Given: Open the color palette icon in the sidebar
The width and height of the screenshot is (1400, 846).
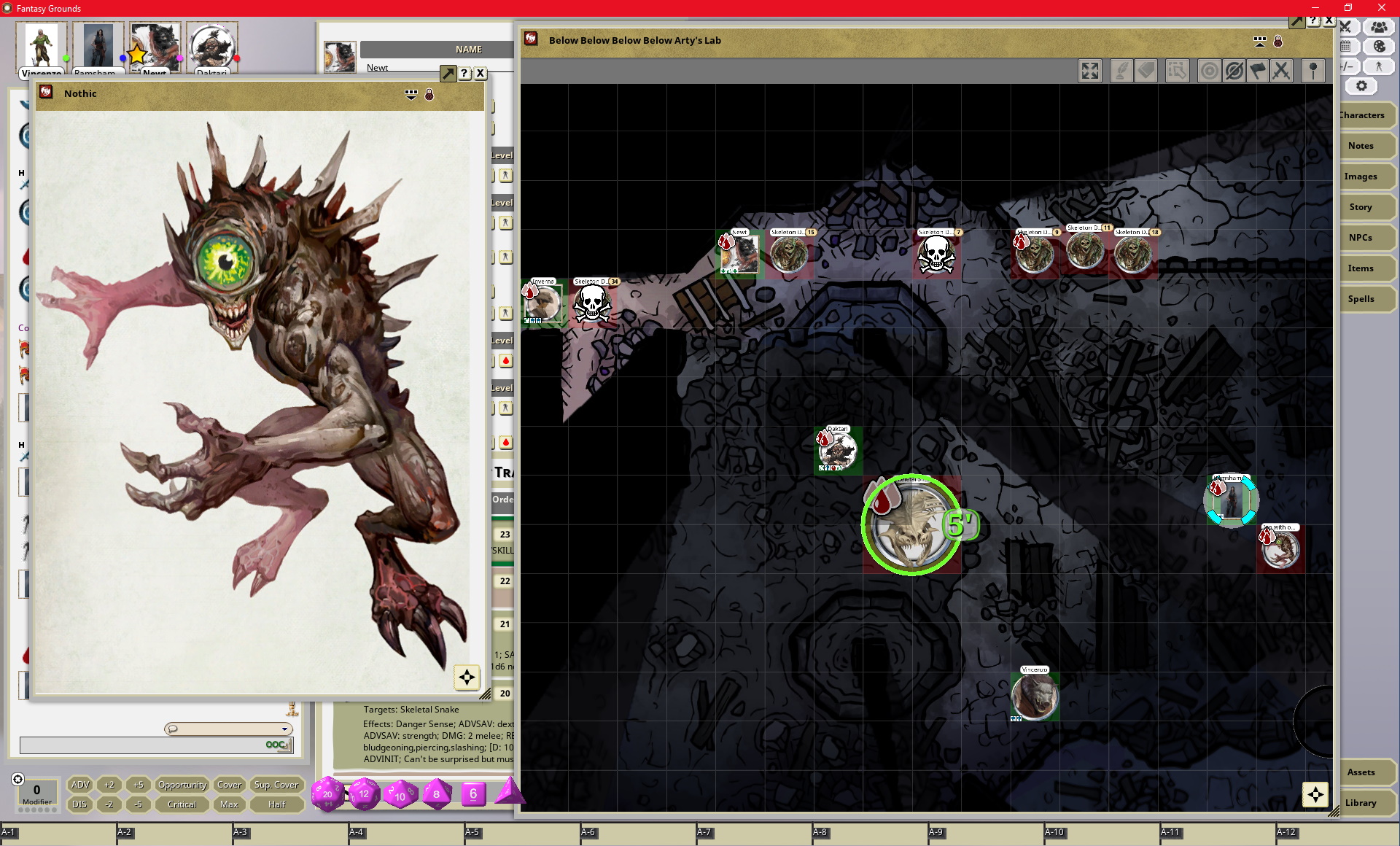Looking at the screenshot, I should 1379,46.
